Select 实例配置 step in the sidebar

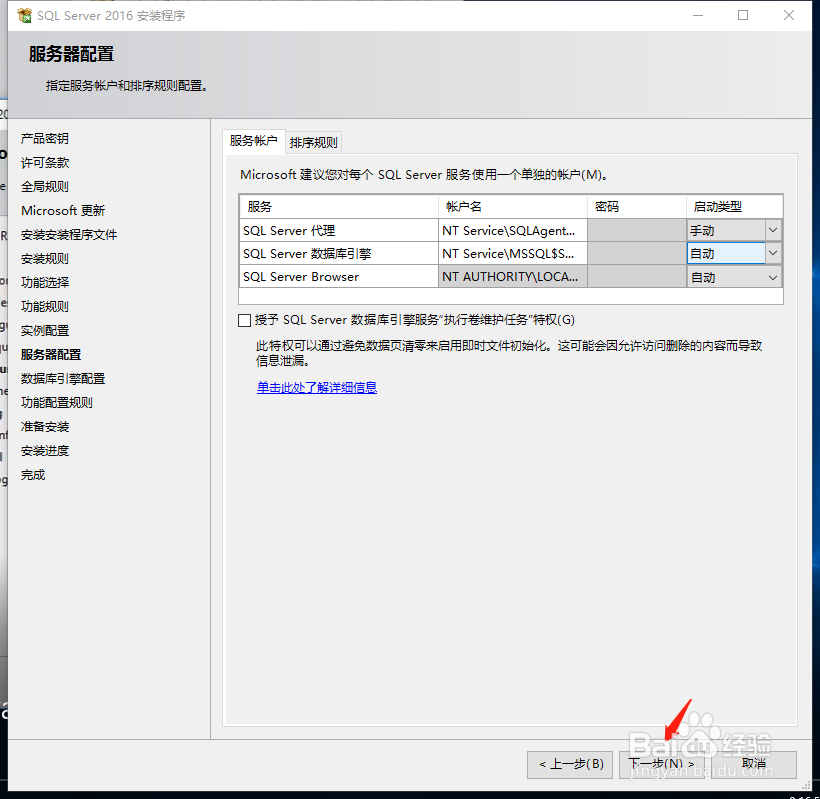(x=45, y=331)
